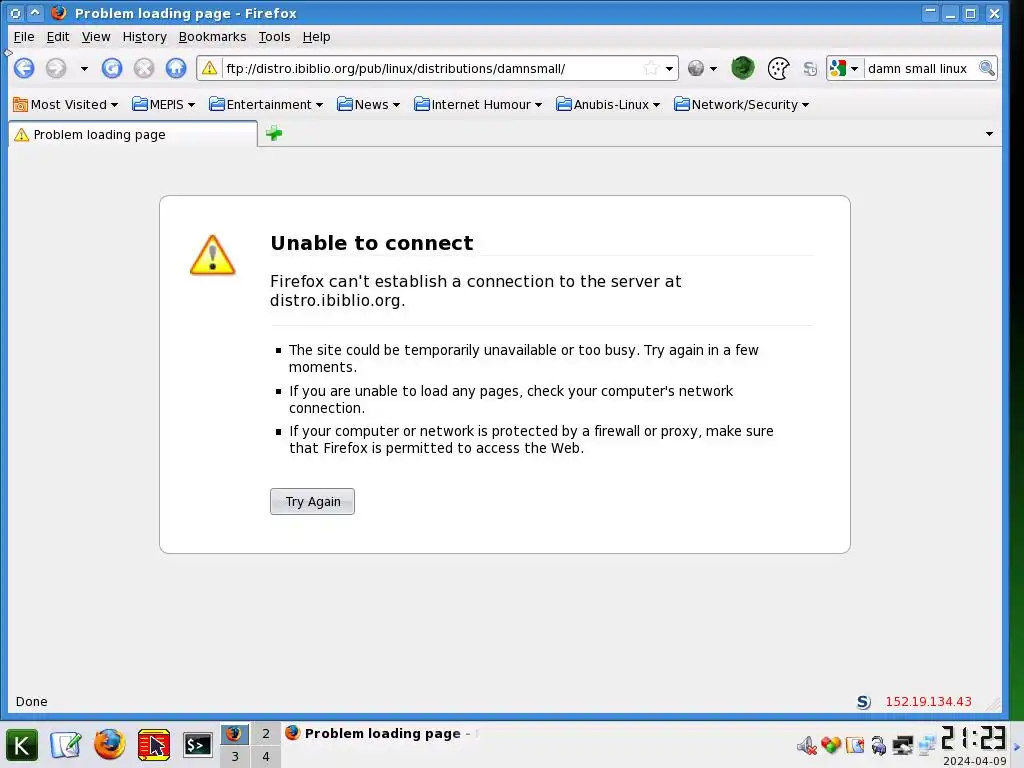Click the muted volume tray icon
The width and height of the screenshot is (1024, 768).
[807, 745]
